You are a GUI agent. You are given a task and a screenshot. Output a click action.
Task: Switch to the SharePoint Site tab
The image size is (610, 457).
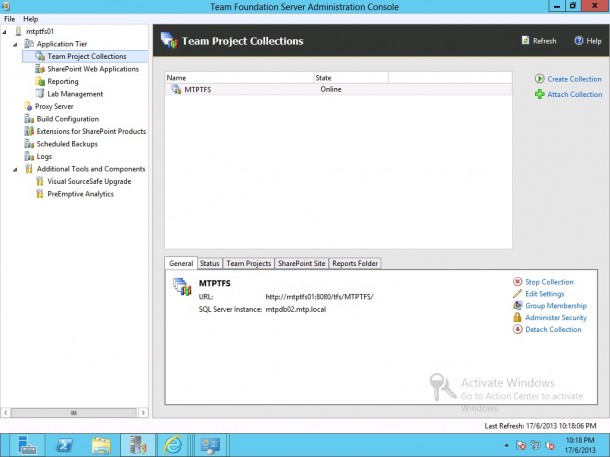tap(301, 263)
